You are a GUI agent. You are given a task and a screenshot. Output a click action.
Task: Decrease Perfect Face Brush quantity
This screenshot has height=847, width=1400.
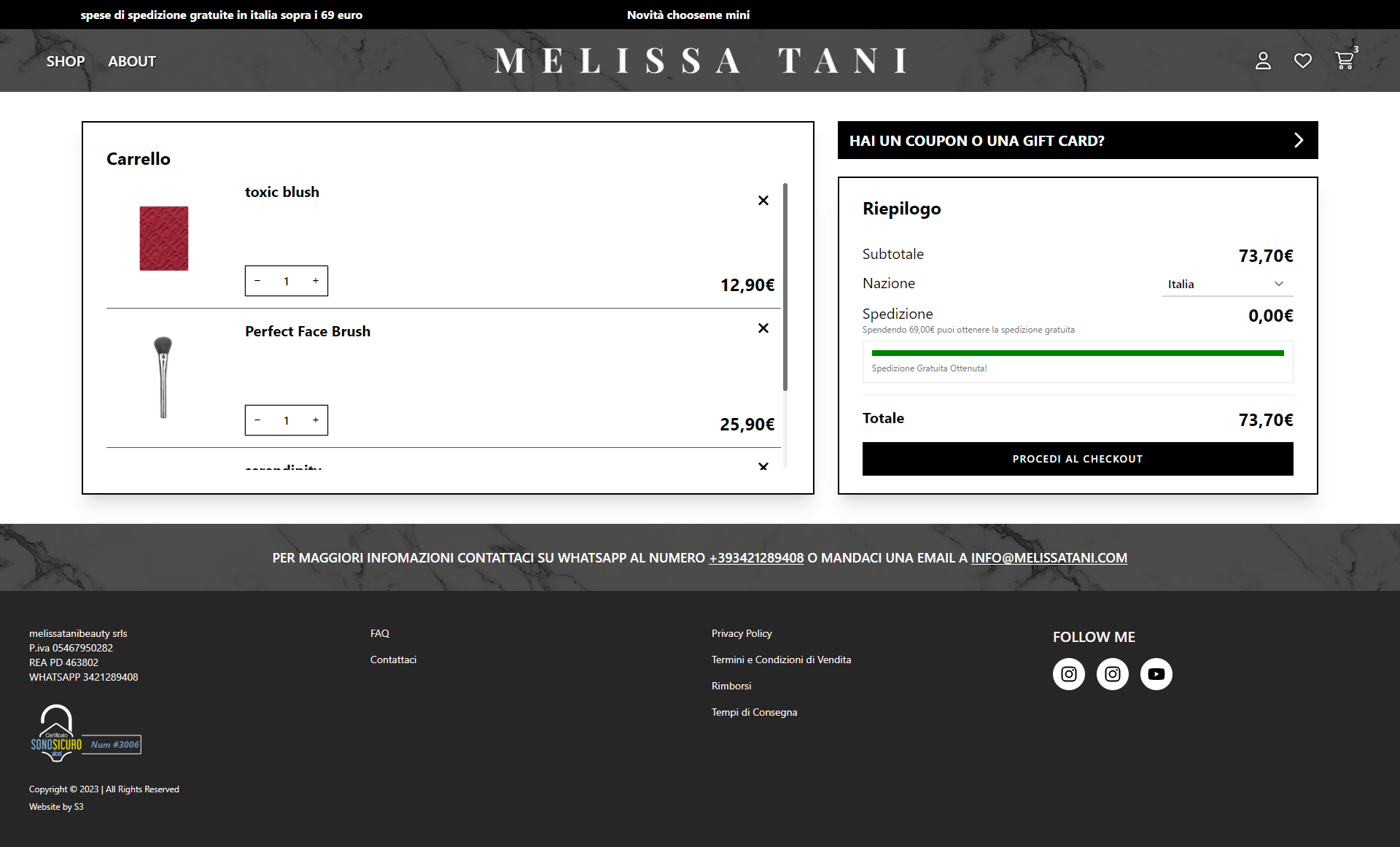[257, 420]
